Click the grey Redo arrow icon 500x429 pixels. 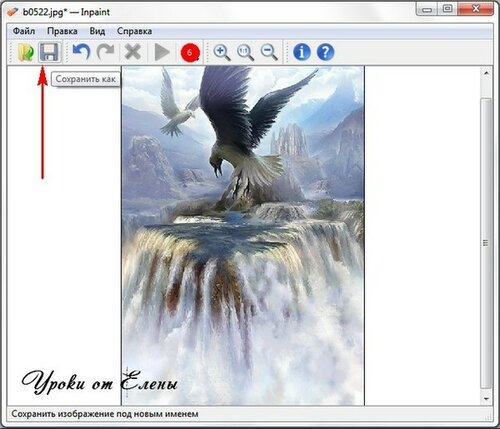(105, 52)
